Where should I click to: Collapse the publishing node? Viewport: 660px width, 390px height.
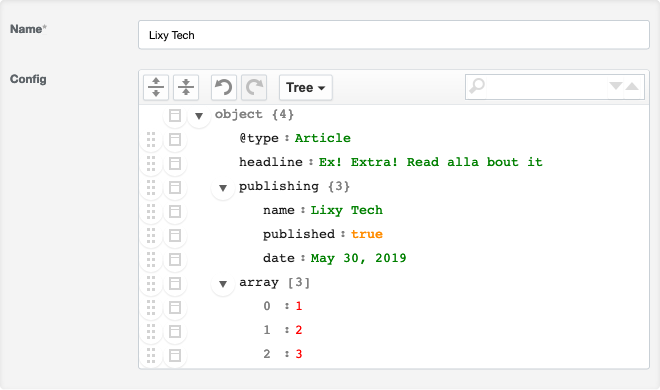[x=223, y=187]
